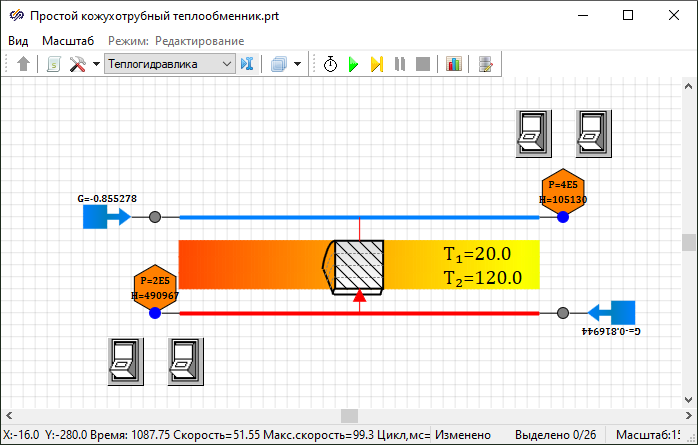Expand the arrow next to the windows icon

coord(297,64)
